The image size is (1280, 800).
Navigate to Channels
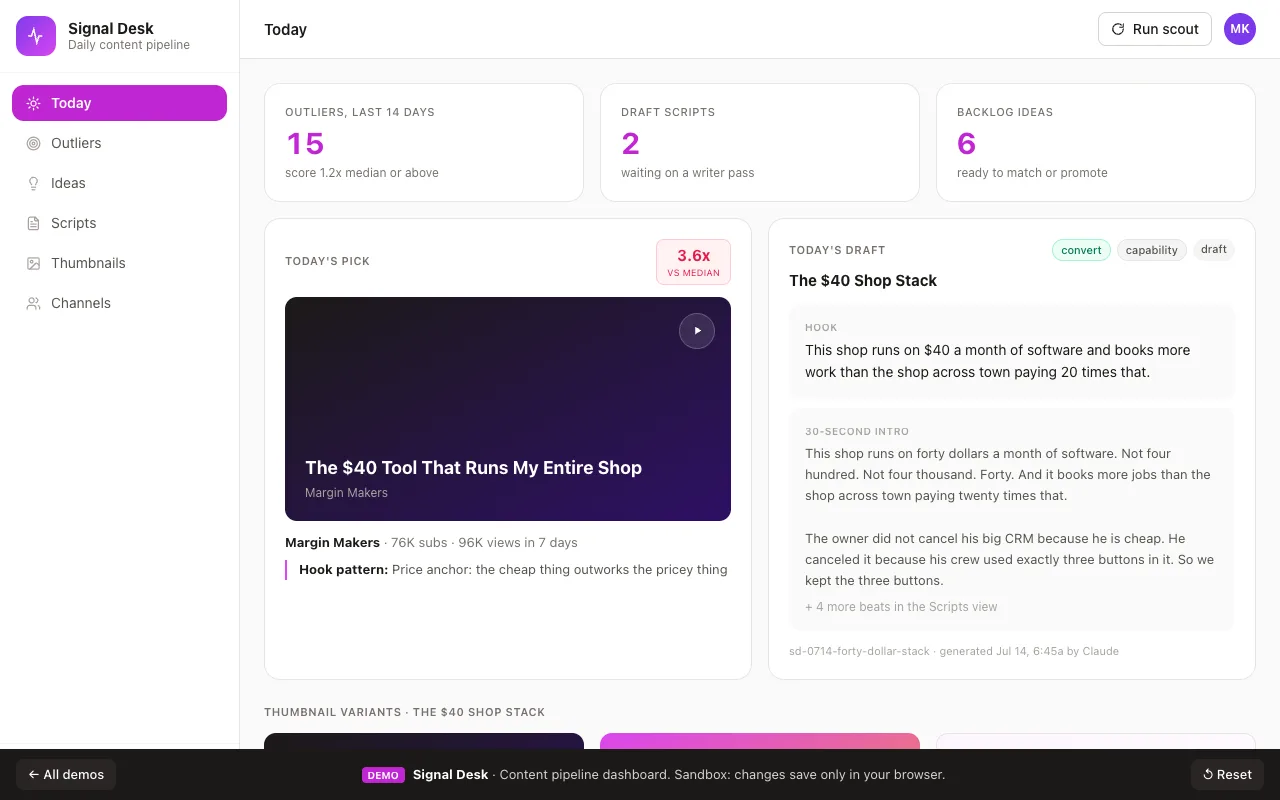pos(119,303)
